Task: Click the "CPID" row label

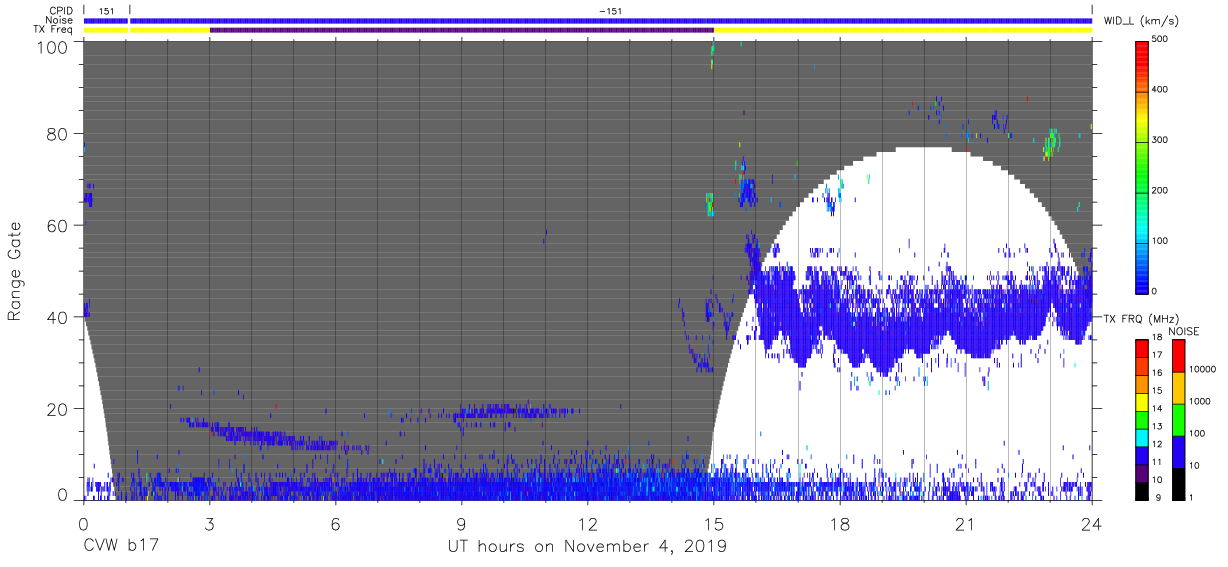Action: point(60,11)
